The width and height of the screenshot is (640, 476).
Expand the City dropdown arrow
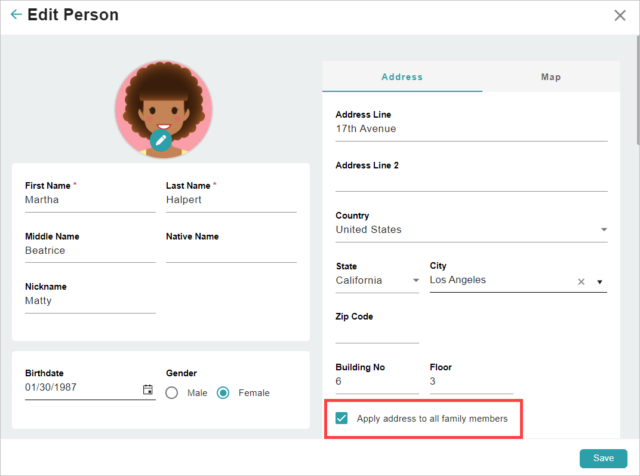[600, 282]
